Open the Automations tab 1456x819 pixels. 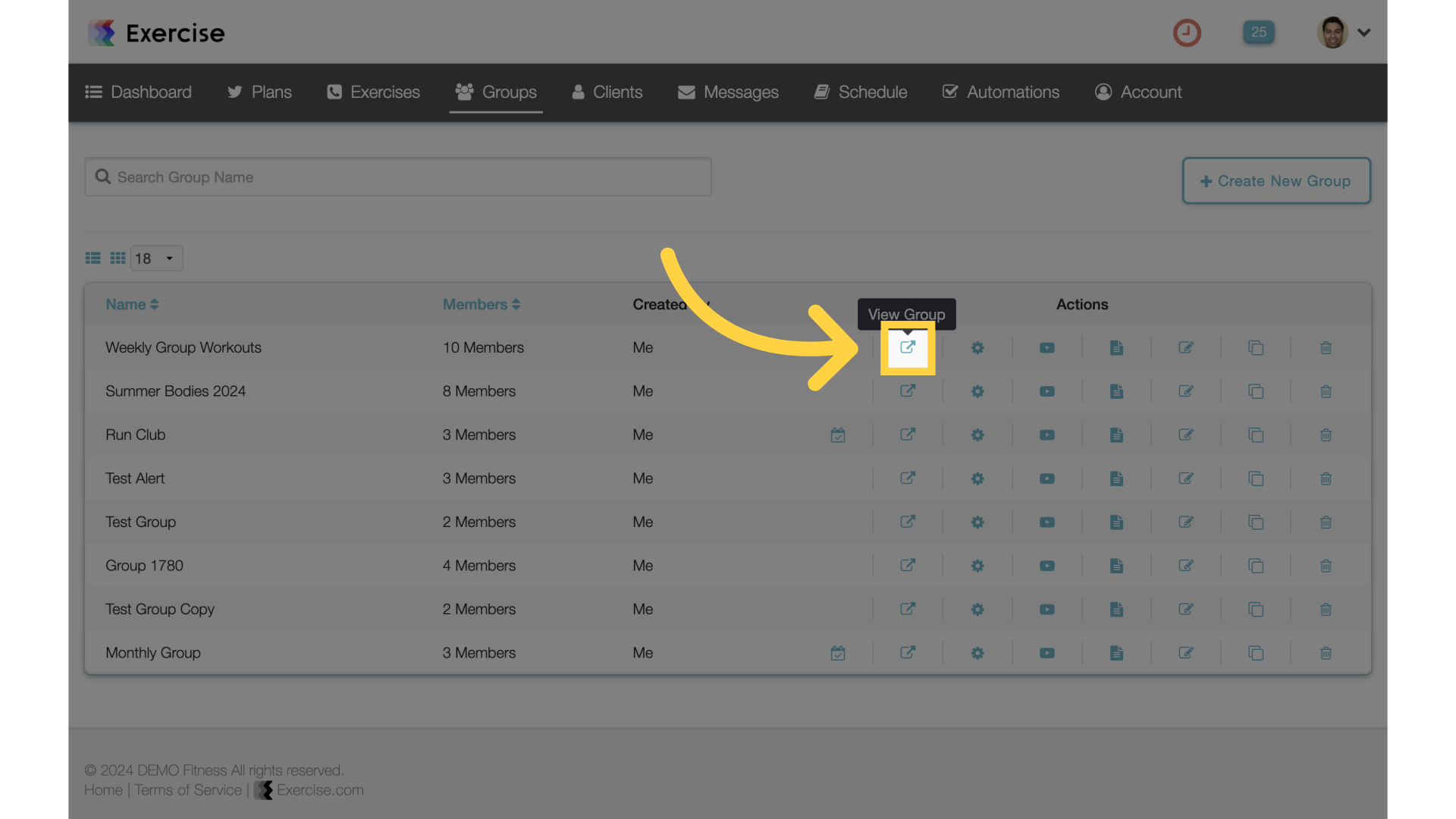click(1001, 92)
